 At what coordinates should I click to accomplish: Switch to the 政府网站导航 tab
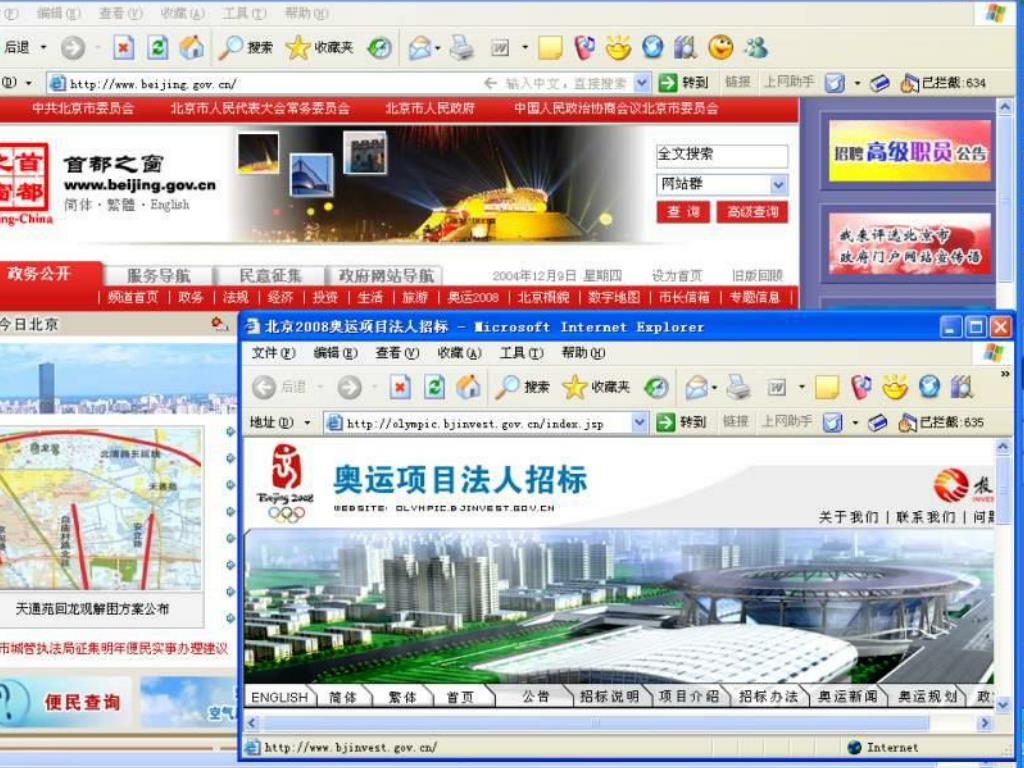[x=385, y=276]
